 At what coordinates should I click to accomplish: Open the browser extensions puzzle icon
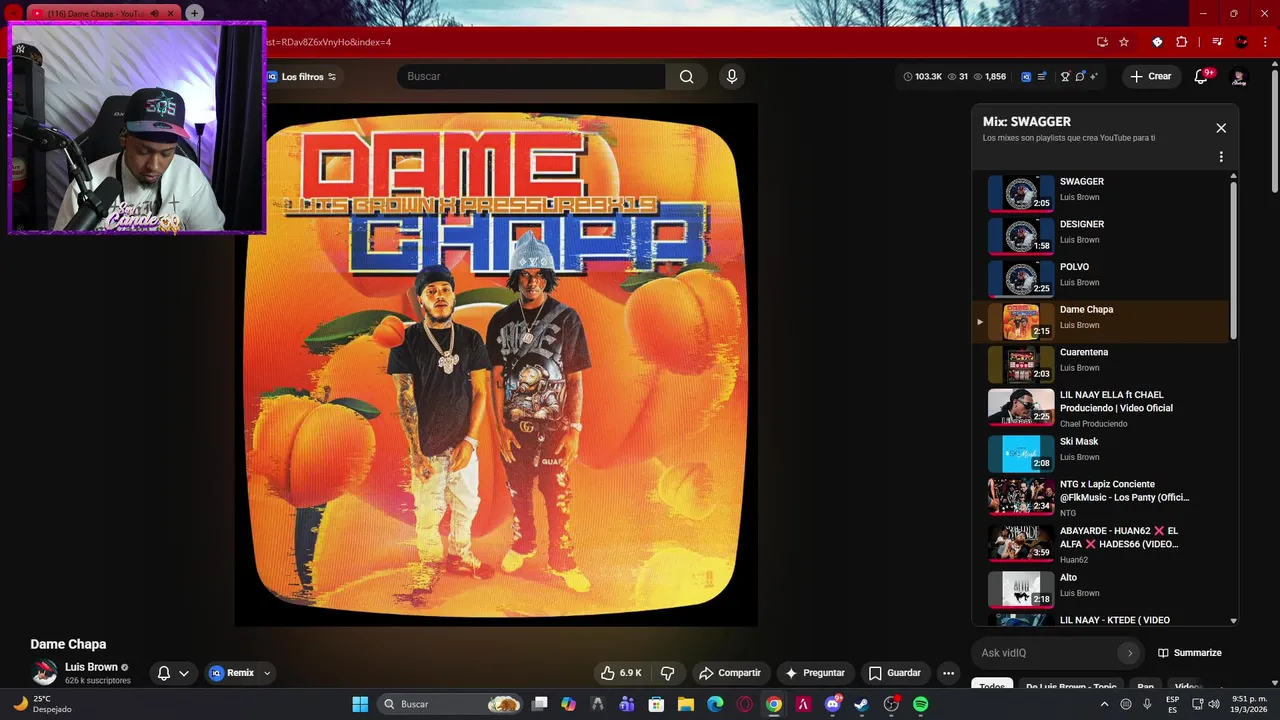coord(1182,42)
